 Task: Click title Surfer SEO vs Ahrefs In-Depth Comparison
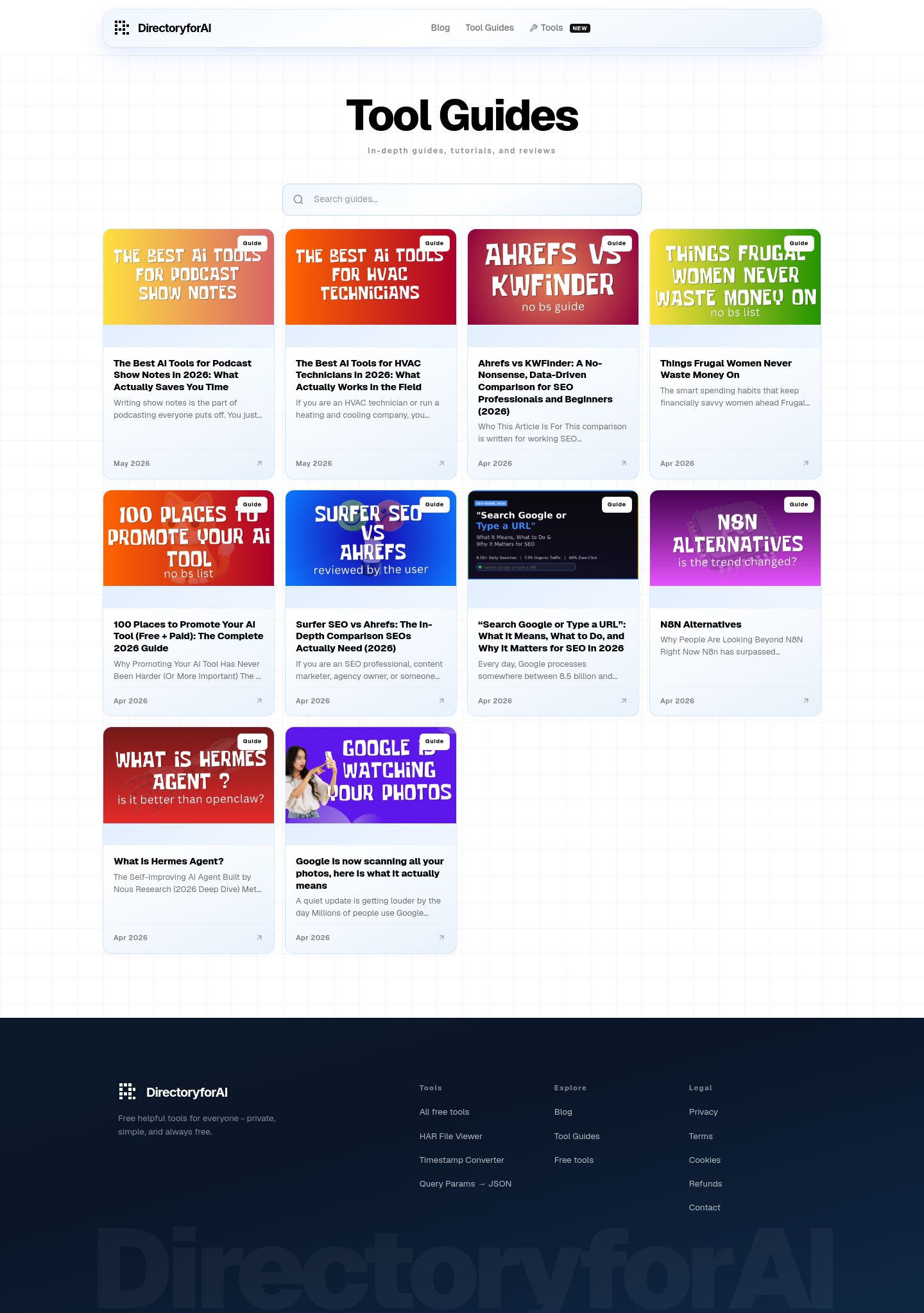click(x=364, y=636)
